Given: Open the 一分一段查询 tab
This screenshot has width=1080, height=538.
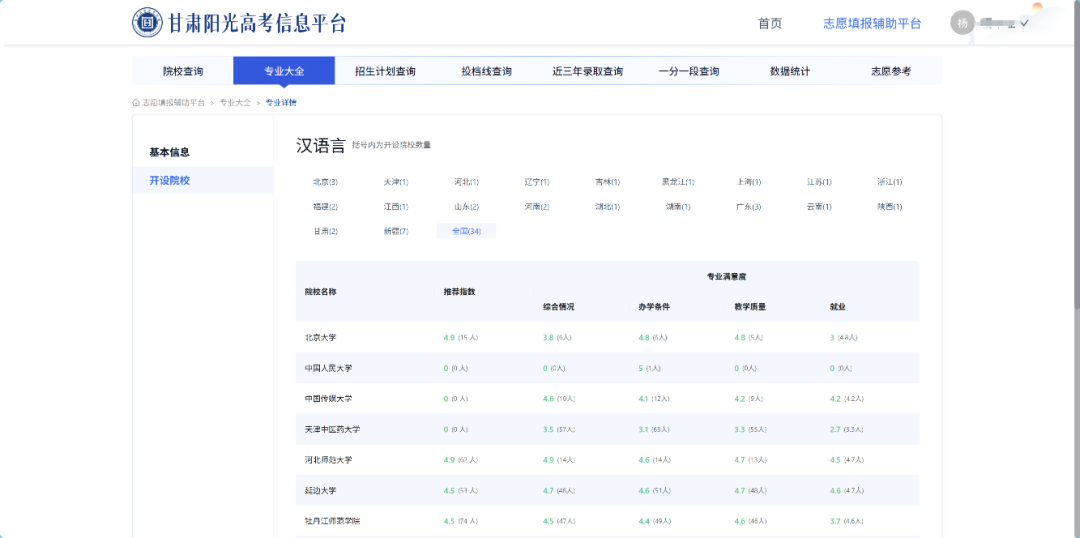Looking at the screenshot, I should [688, 72].
